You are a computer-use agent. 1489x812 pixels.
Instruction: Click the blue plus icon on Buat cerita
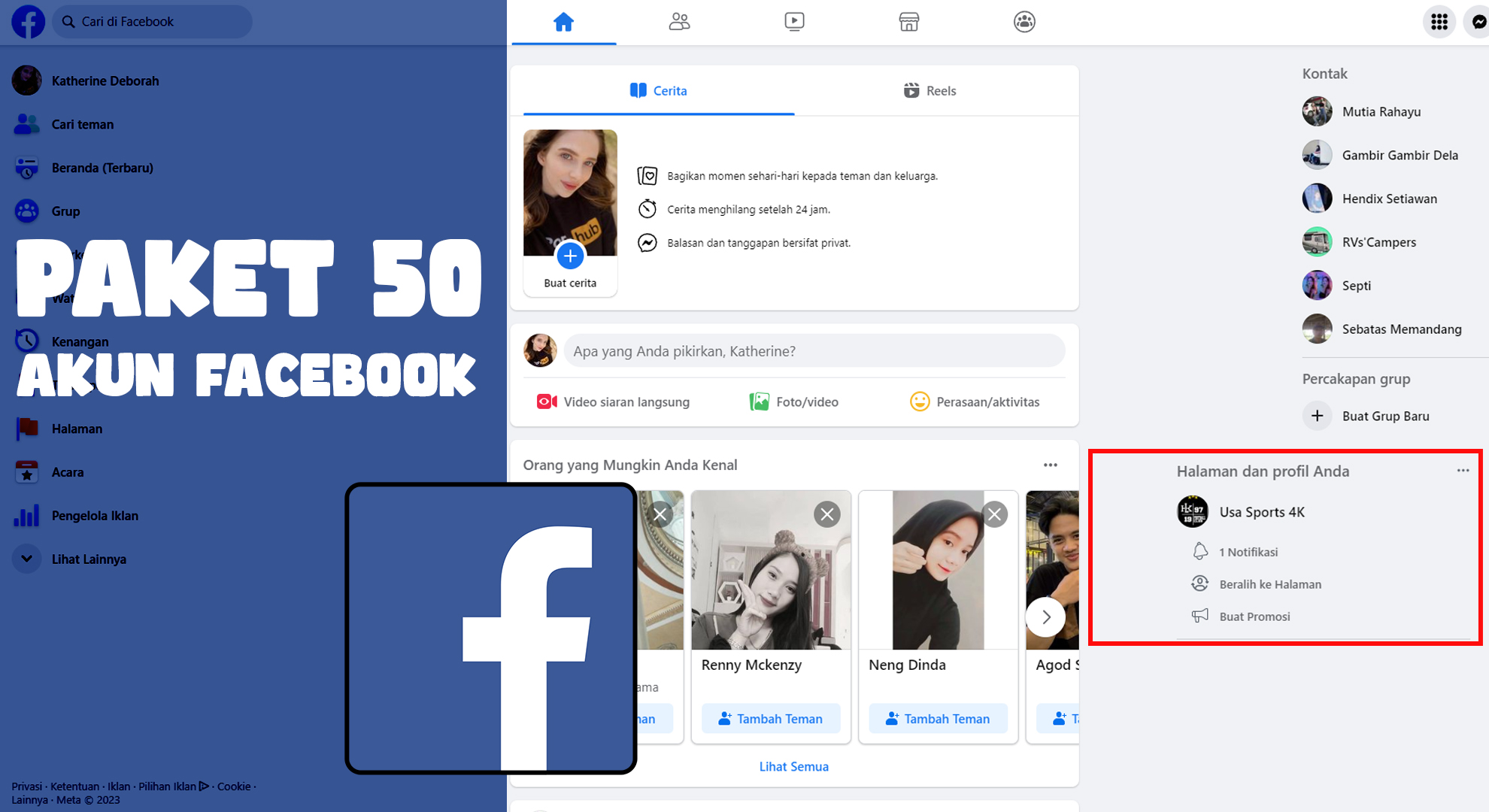[x=570, y=256]
